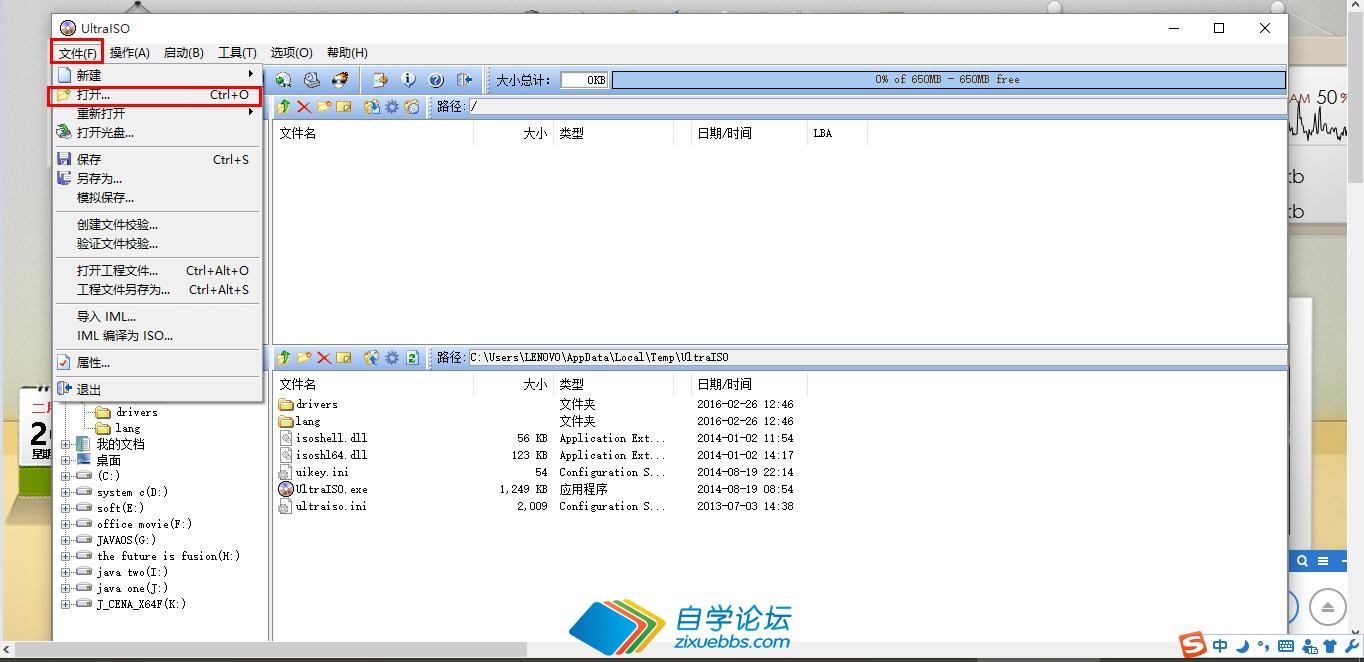Click the mount to virtual drive icon
The height and width of the screenshot is (662, 1364).
pos(312,80)
